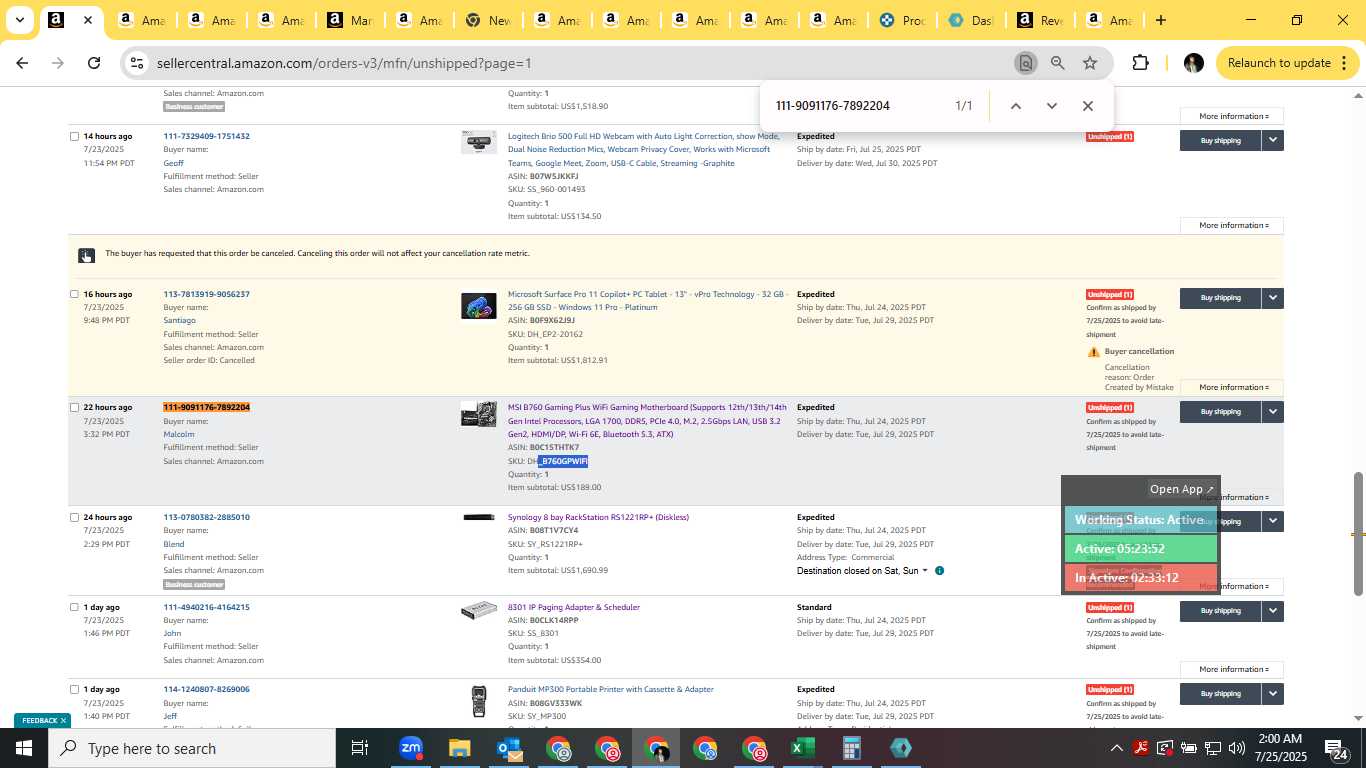Click Buy shipping for MSI B760 motherboard order

(1220, 412)
